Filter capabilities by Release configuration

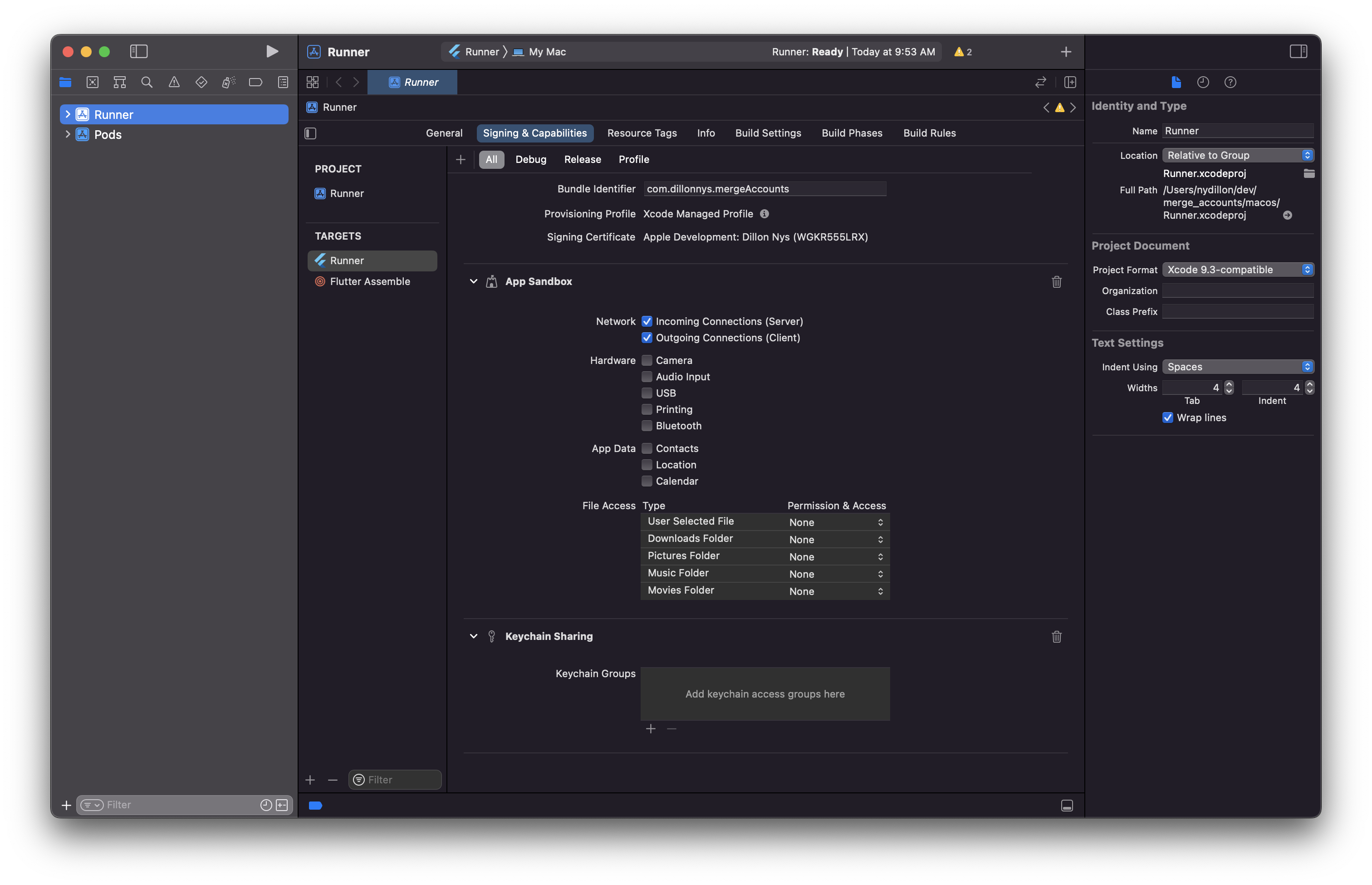pos(582,160)
